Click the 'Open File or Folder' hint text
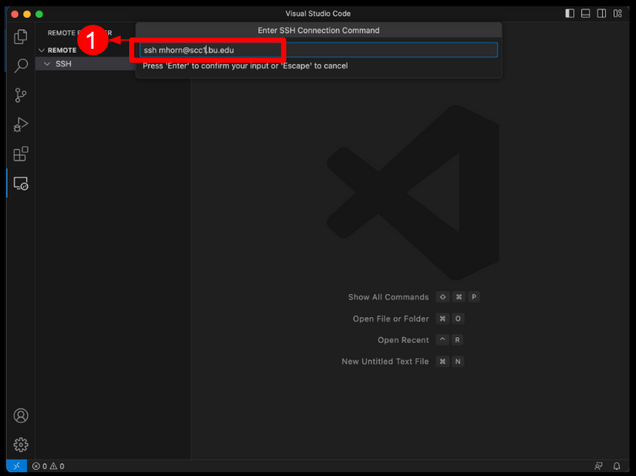636x476 pixels. tap(391, 319)
